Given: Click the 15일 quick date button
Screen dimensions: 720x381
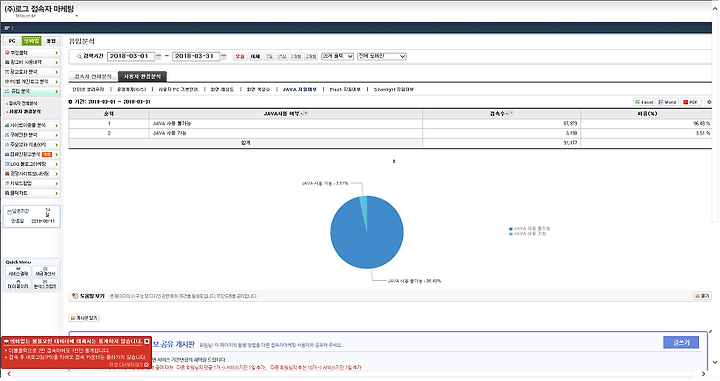Looking at the screenshot, I should pos(282,56).
